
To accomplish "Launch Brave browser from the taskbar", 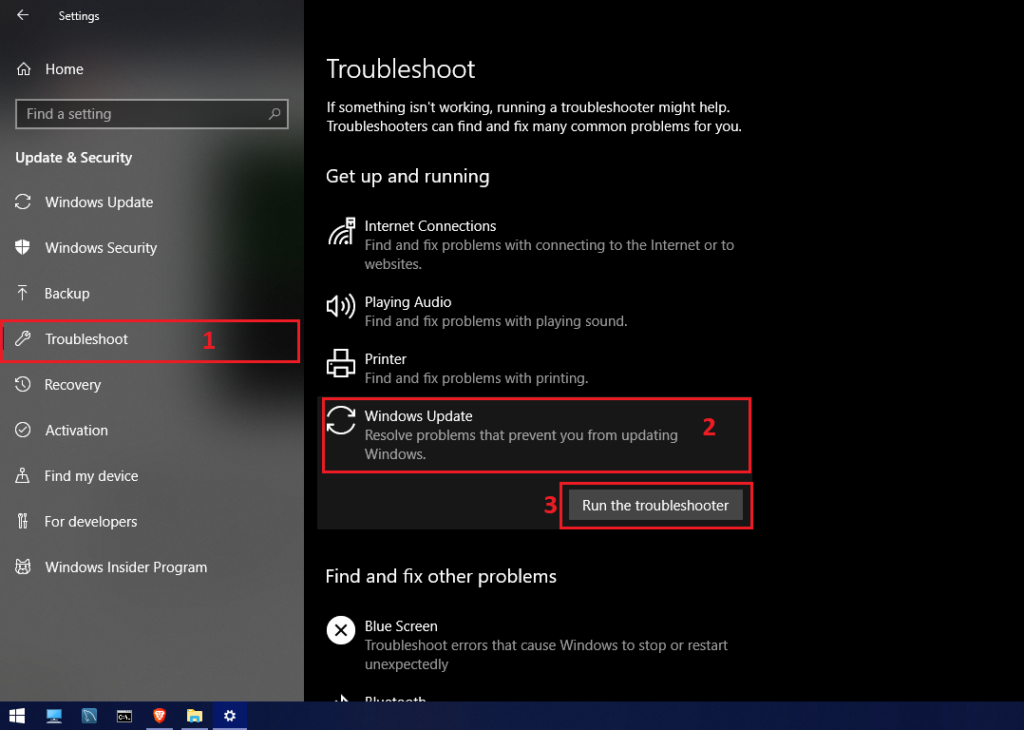I will 159,716.
